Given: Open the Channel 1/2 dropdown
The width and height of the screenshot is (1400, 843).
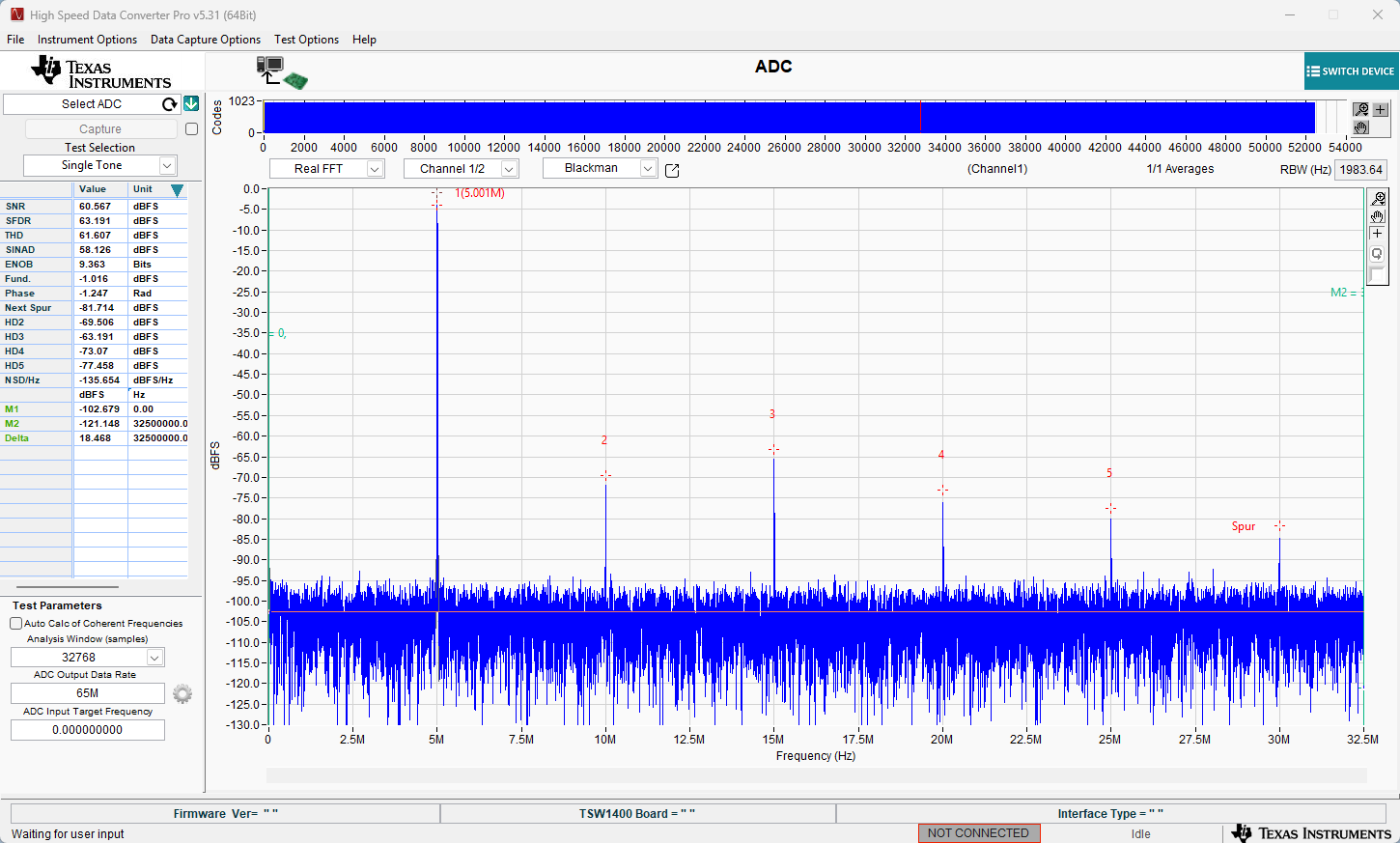Looking at the screenshot, I should coord(509,169).
